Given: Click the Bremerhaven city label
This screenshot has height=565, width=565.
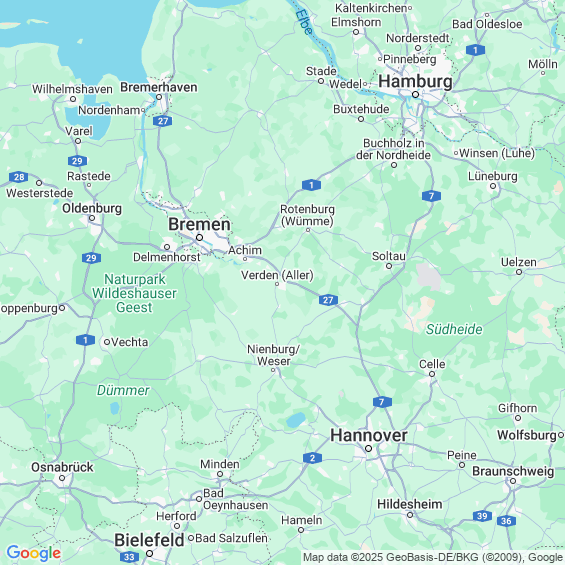Looking at the screenshot, I should (159, 87).
